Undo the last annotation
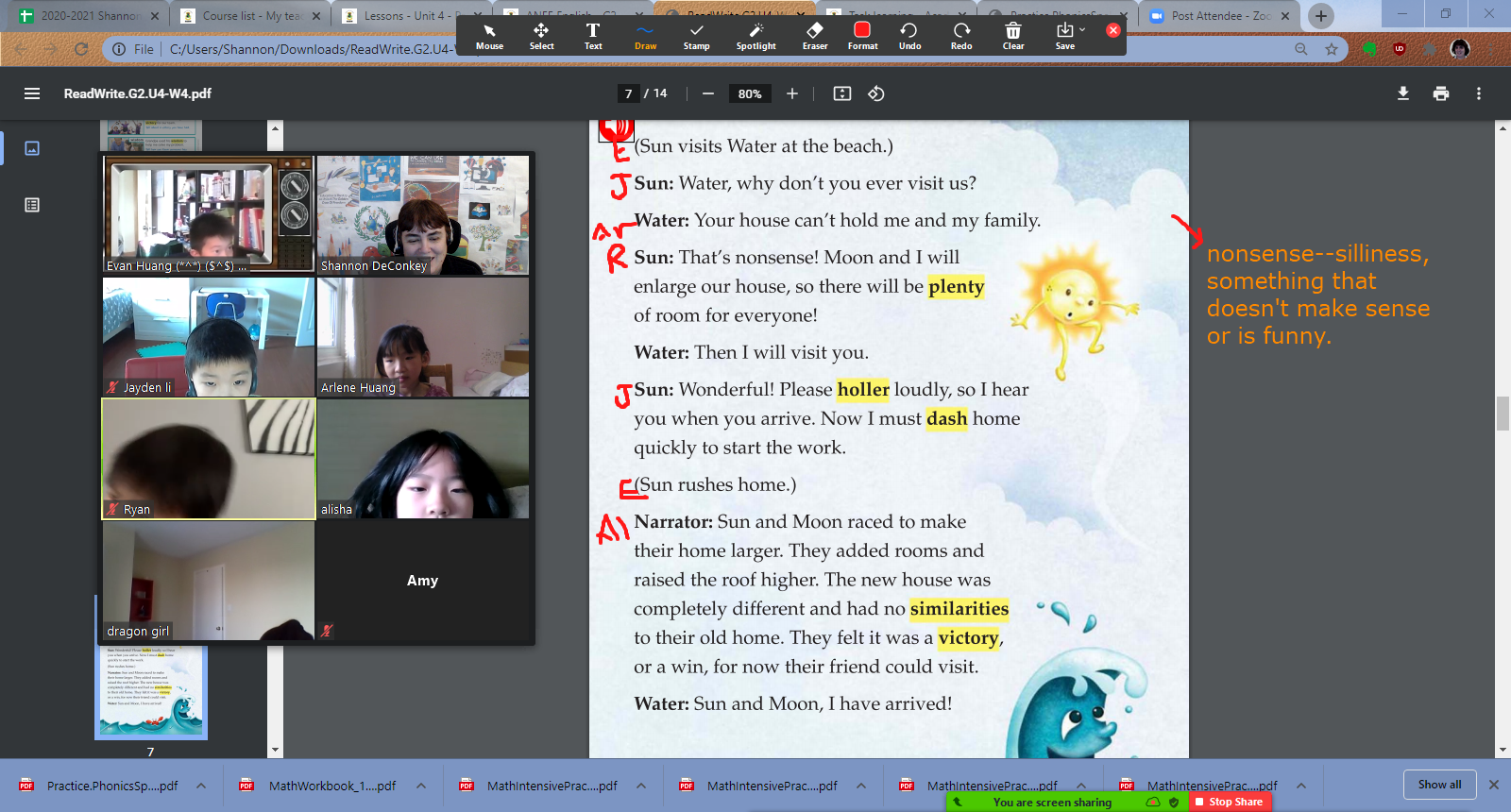This screenshot has width=1511, height=812. [909, 36]
